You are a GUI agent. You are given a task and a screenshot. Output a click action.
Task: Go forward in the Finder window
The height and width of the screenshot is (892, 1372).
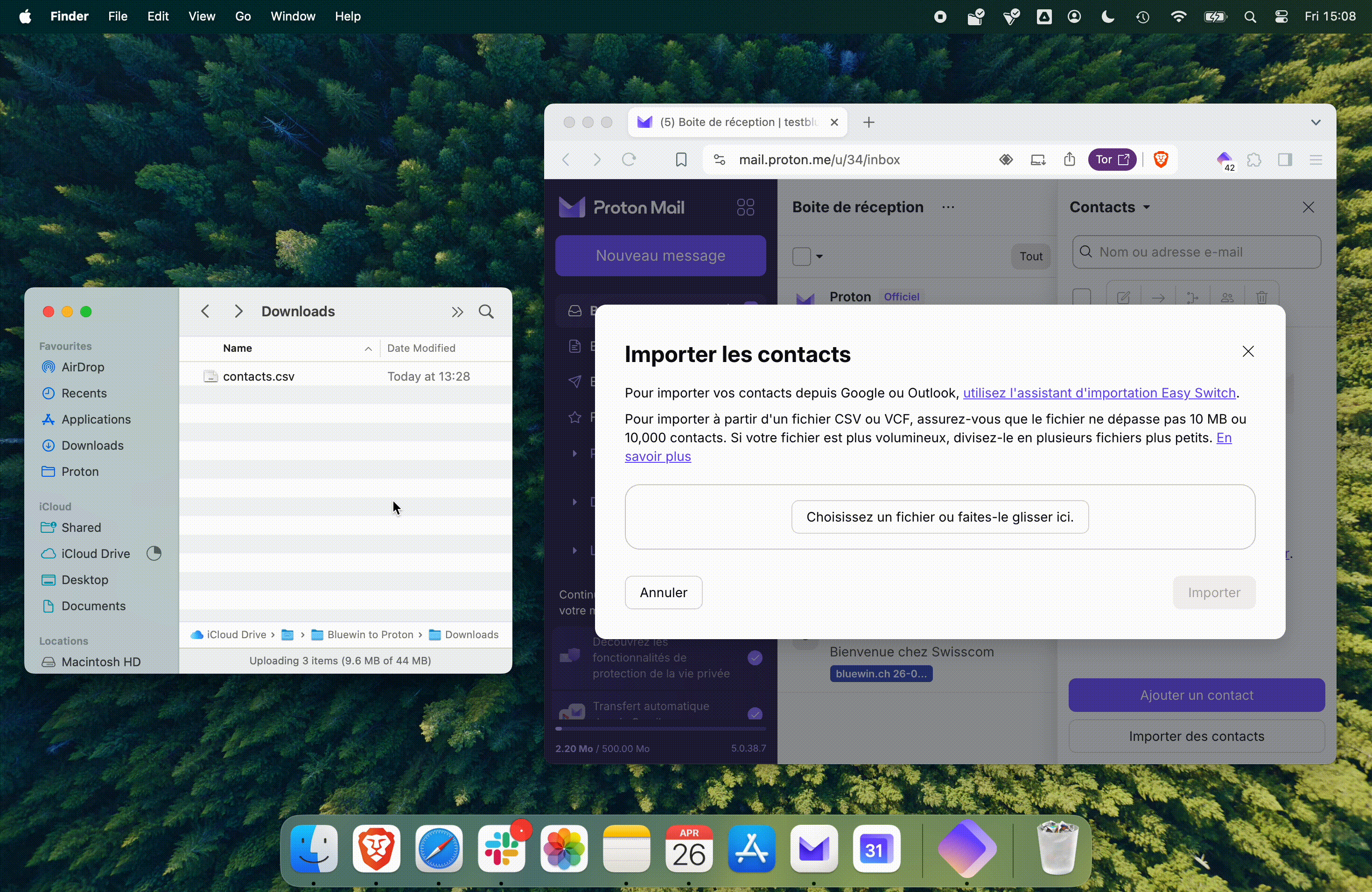pos(238,312)
